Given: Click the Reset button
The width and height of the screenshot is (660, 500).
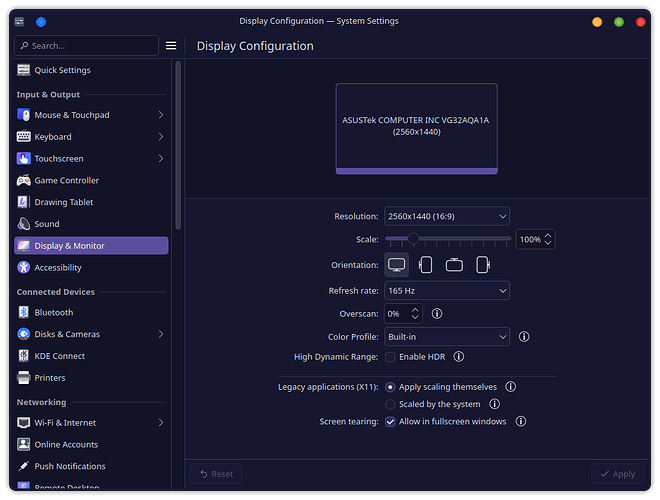Looking at the screenshot, I should (216, 474).
